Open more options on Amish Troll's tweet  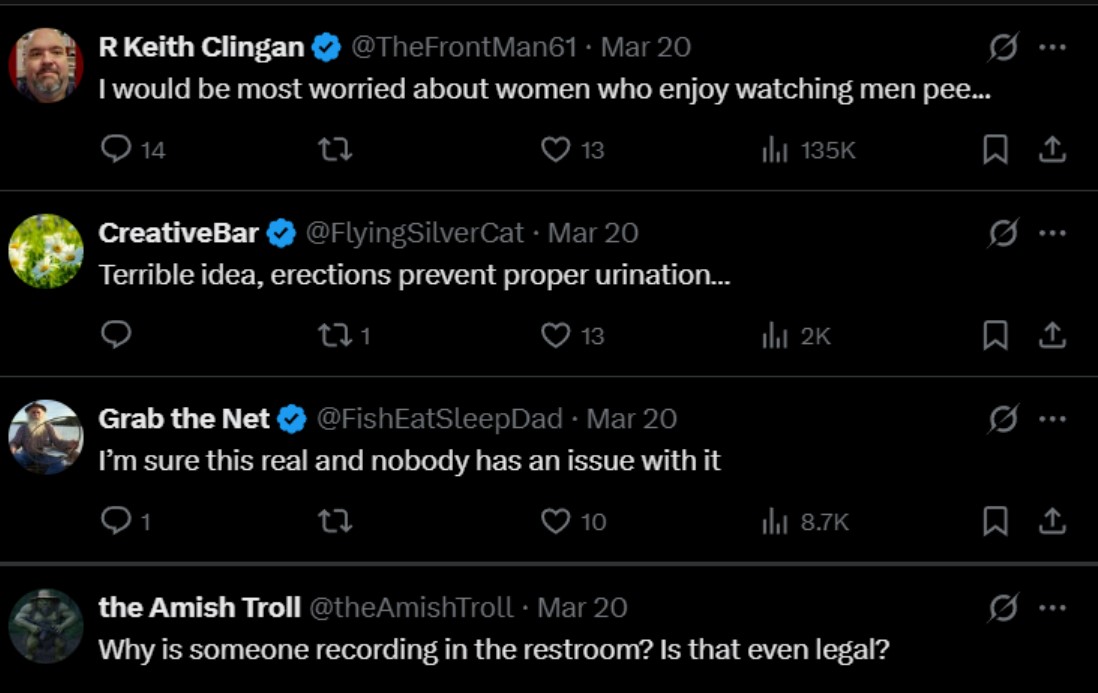click(x=1052, y=608)
